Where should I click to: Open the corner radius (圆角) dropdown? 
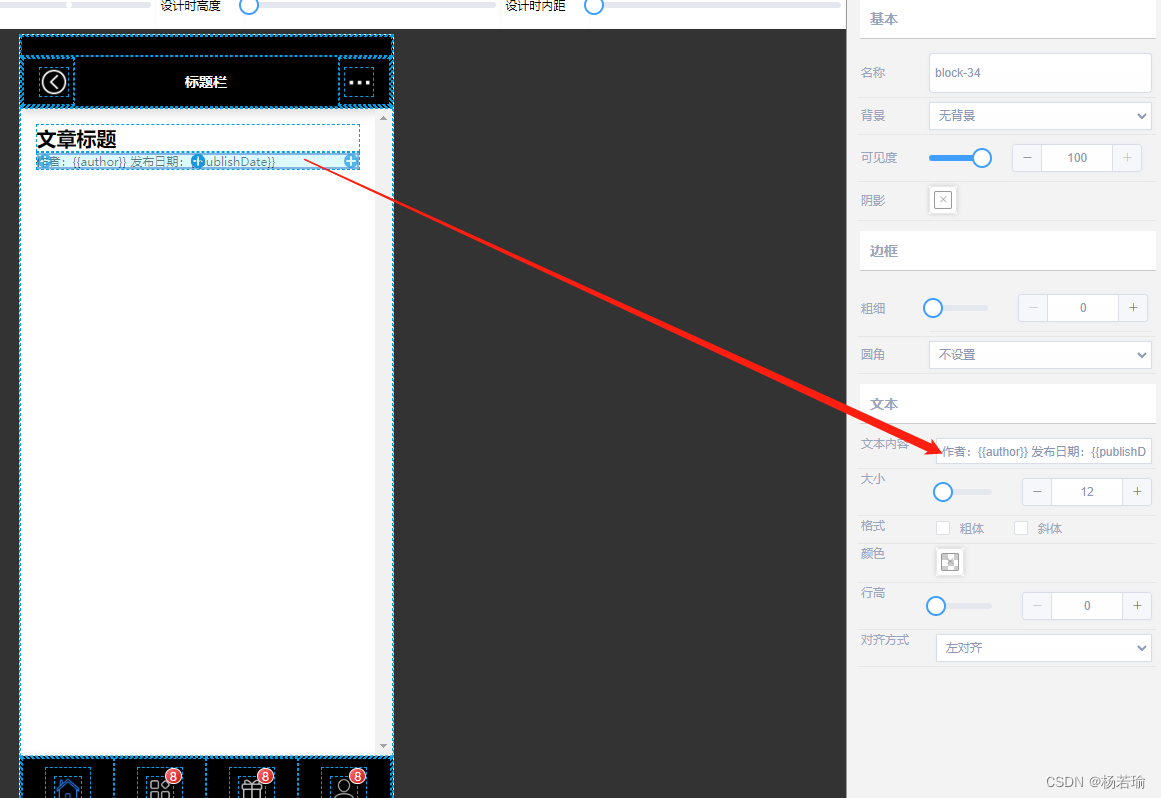click(x=1040, y=355)
